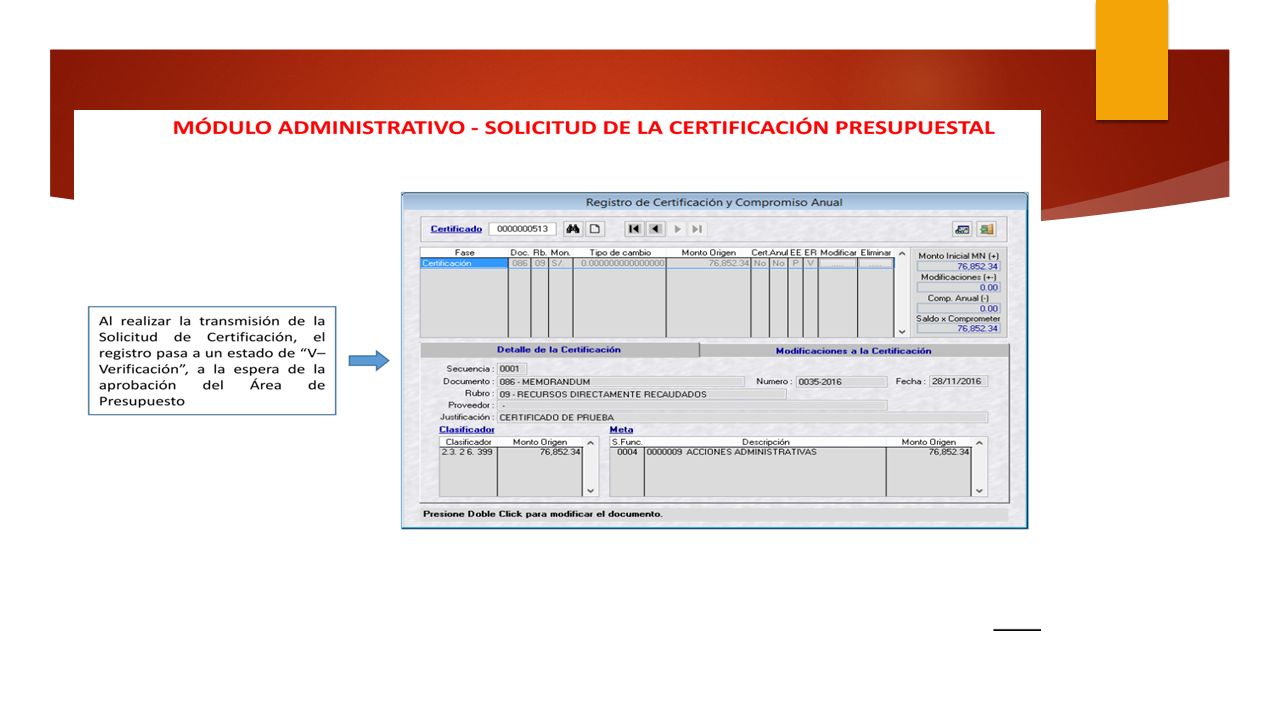Click the Saldo x Comprometer value 76,852.34
The image size is (1280, 720).
pyautogui.click(x=958, y=328)
